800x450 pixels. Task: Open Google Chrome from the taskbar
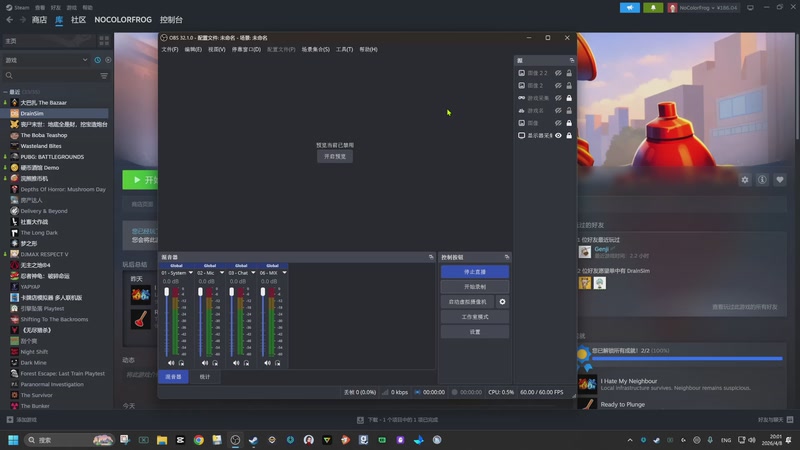click(x=198, y=440)
